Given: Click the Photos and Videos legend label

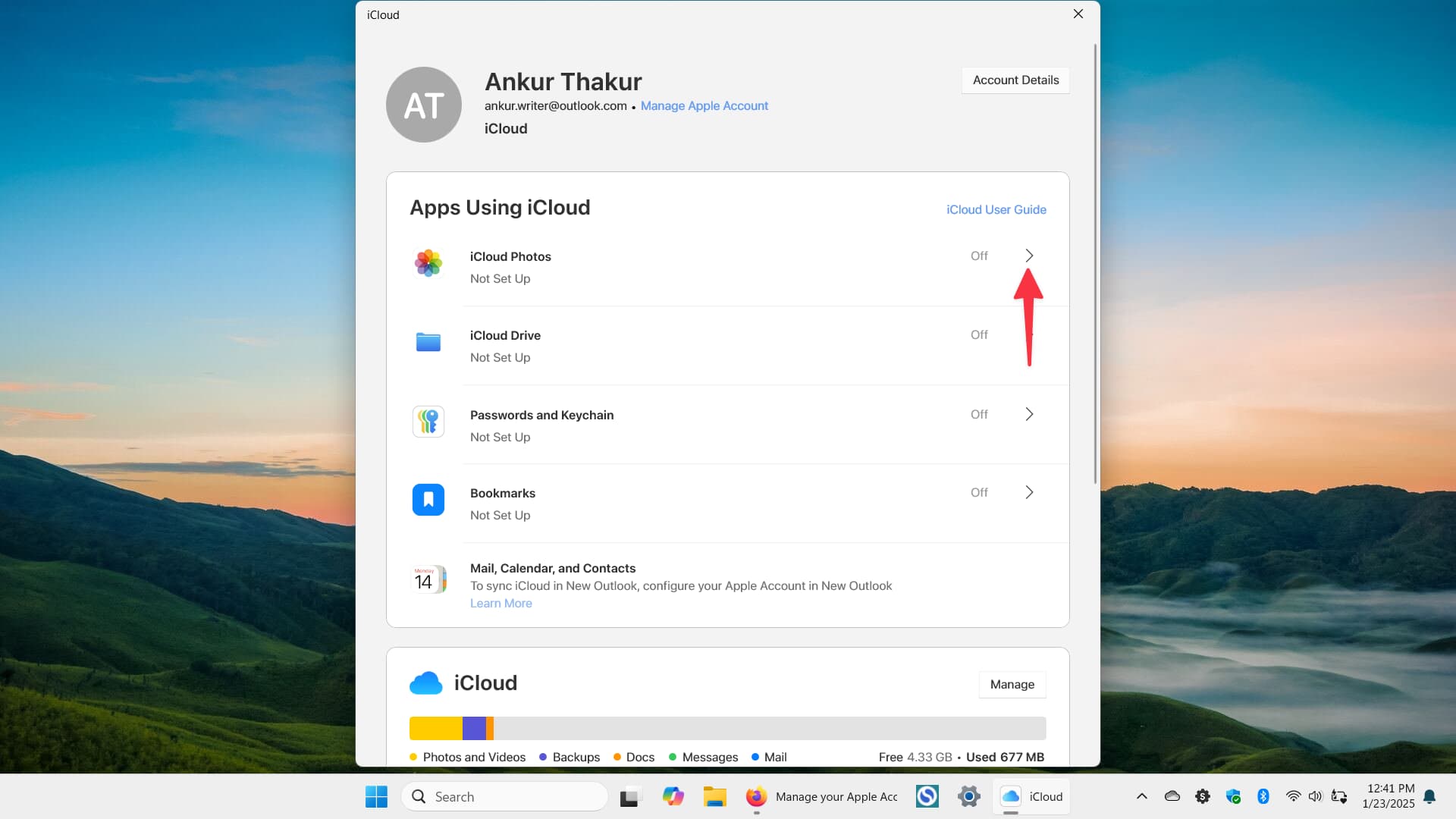Looking at the screenshot, I should (x=474, y=757).
